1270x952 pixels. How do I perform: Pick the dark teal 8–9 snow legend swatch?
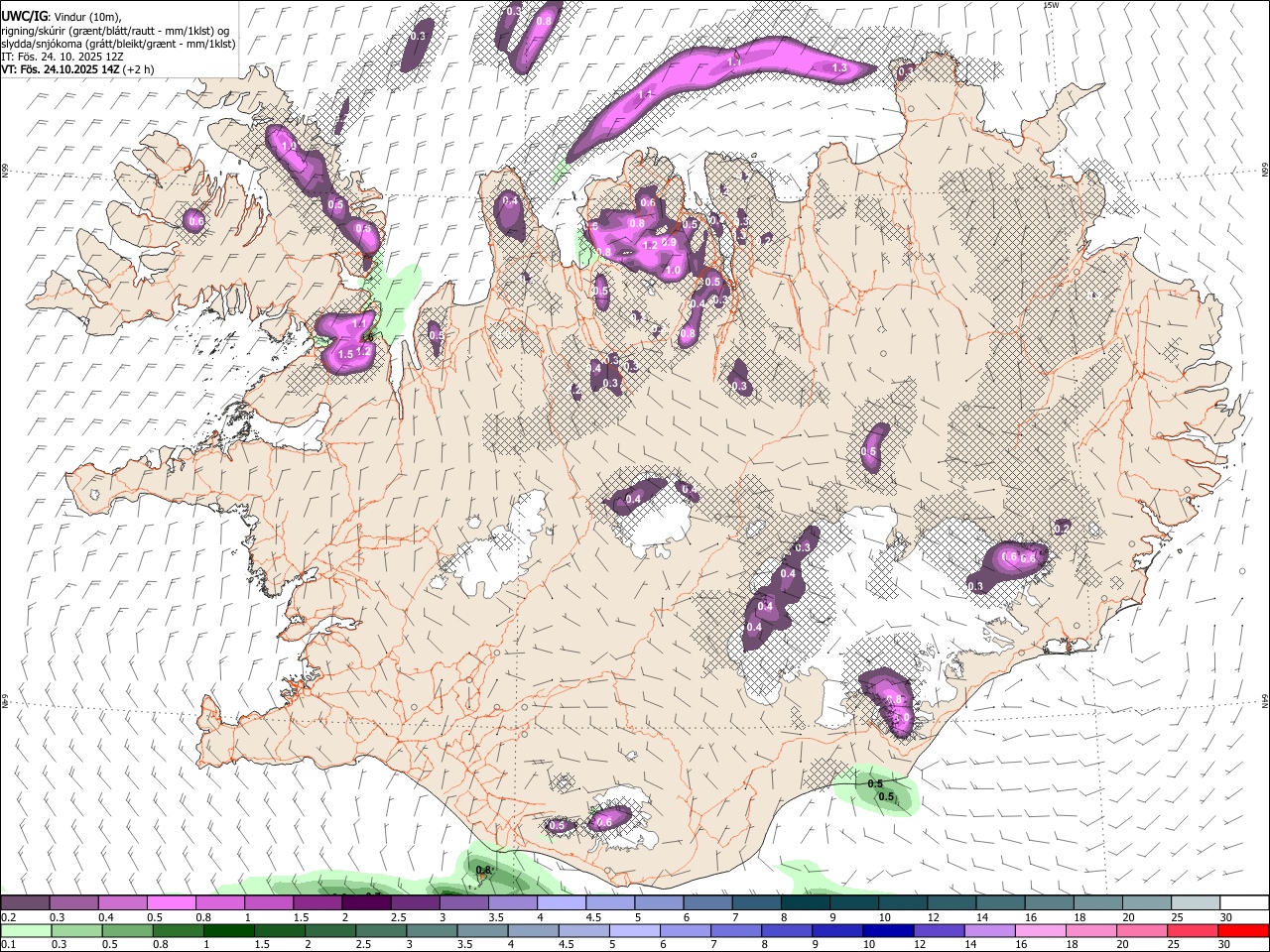tap(806, 903)
